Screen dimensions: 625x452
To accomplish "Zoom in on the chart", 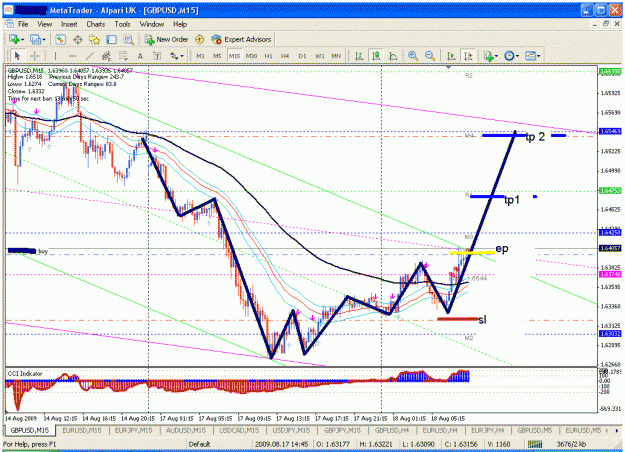I will (413, 56).
